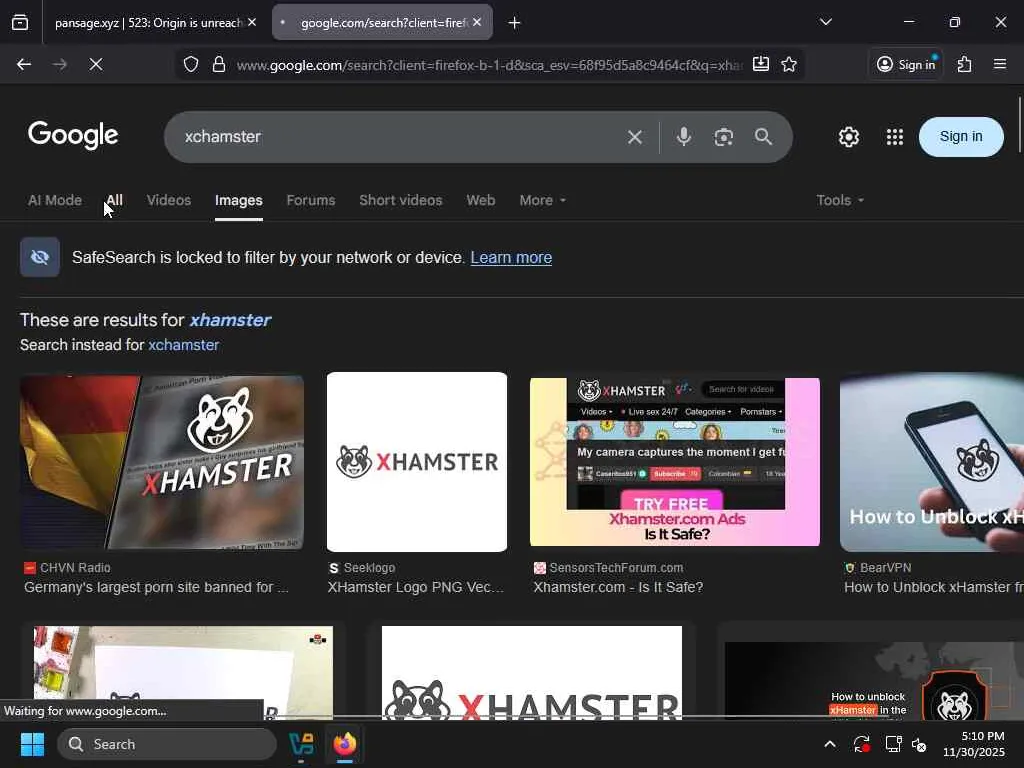Open the Tools dropdown
Screen dimensions: 1024x768
point(840,200)
